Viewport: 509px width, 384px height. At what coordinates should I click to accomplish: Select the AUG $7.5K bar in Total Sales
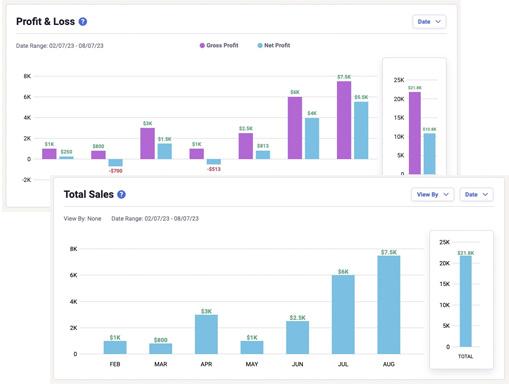(x=389, y=305)
